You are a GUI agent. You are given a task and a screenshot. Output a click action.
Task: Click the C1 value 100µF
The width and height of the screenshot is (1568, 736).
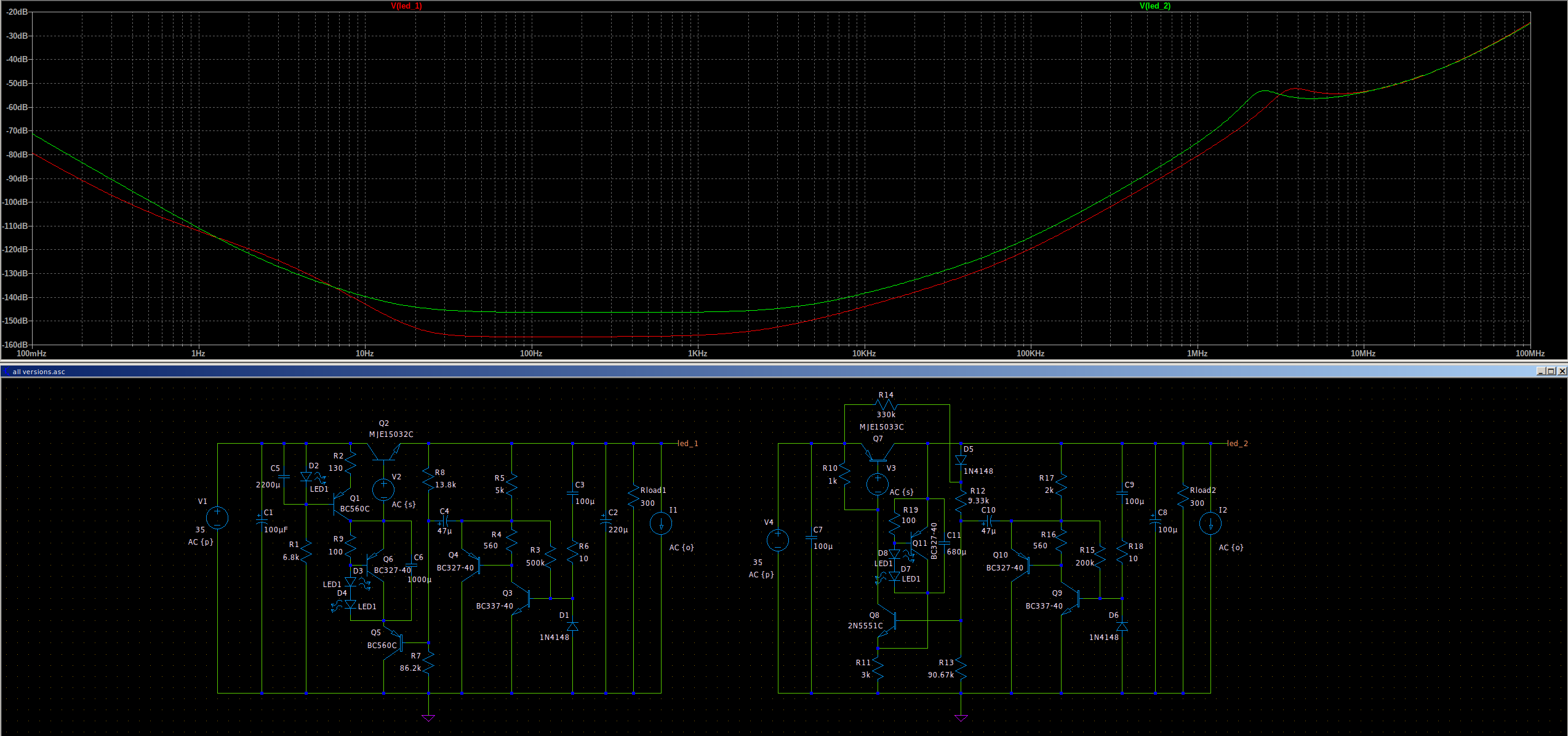[276, 530]
